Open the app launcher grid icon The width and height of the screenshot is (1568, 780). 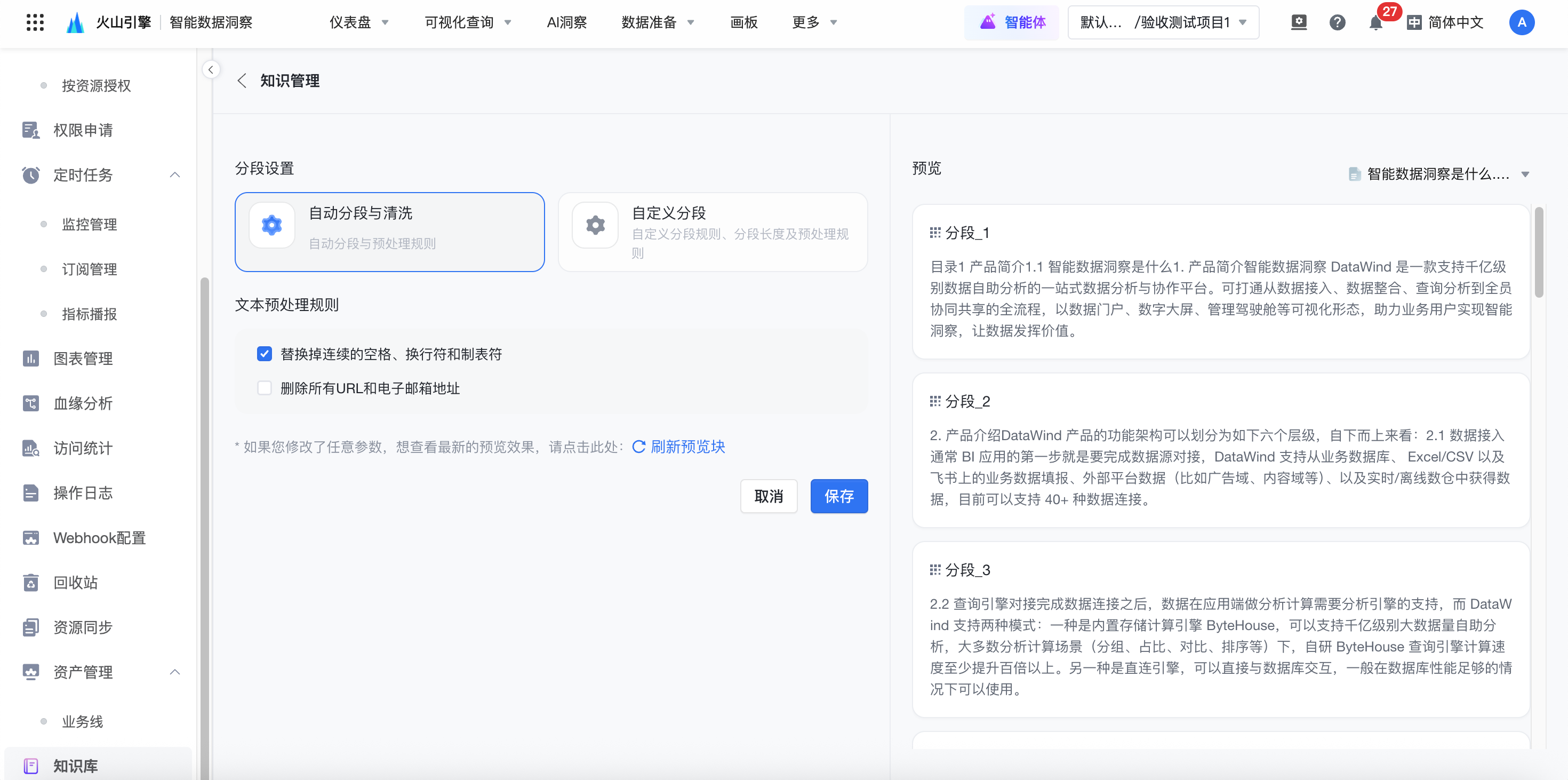[x=35, y=22]
